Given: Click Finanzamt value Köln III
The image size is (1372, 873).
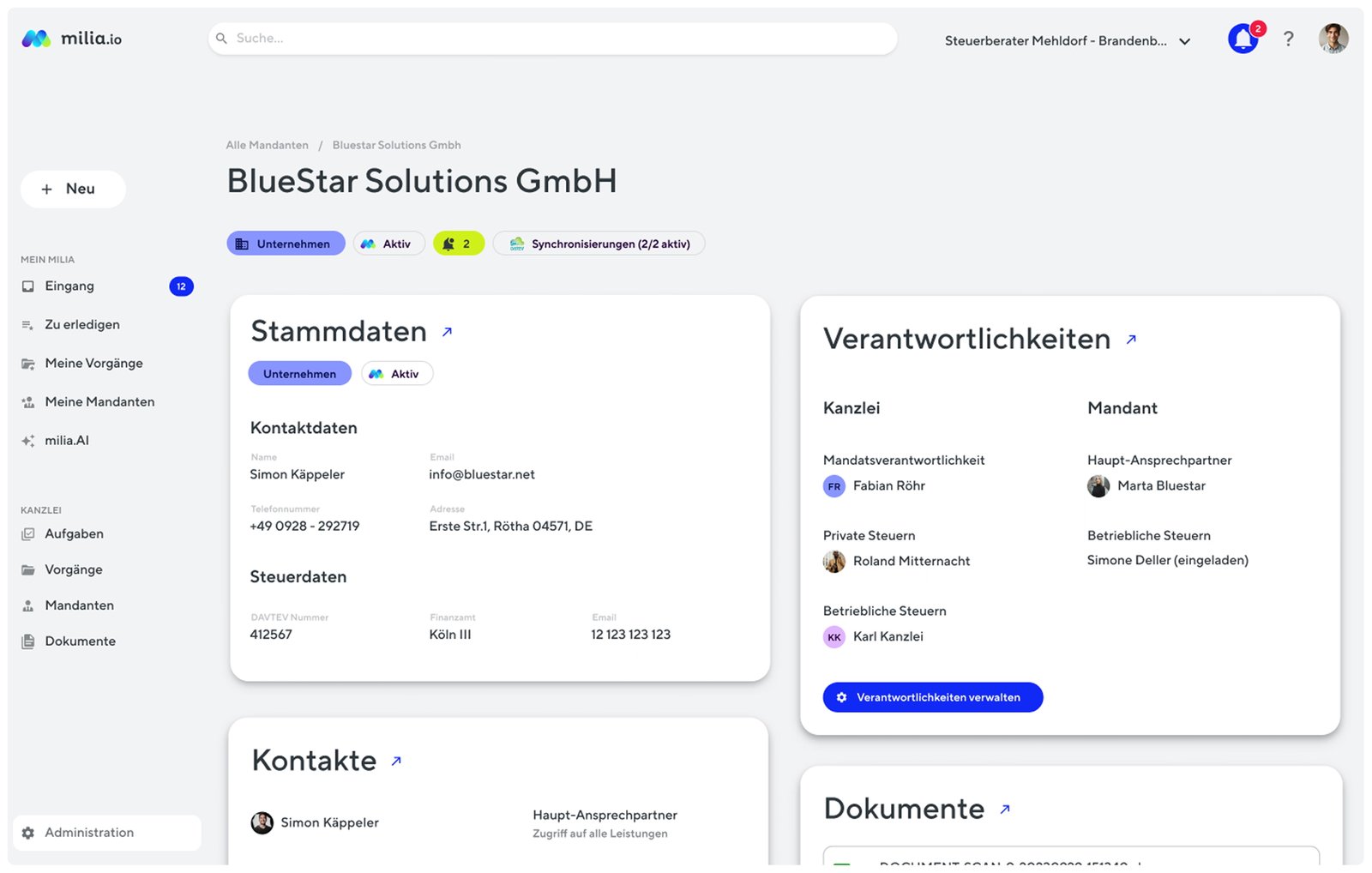Looking at the screenshot, I should pyautogui.click(x=450, y=635).
